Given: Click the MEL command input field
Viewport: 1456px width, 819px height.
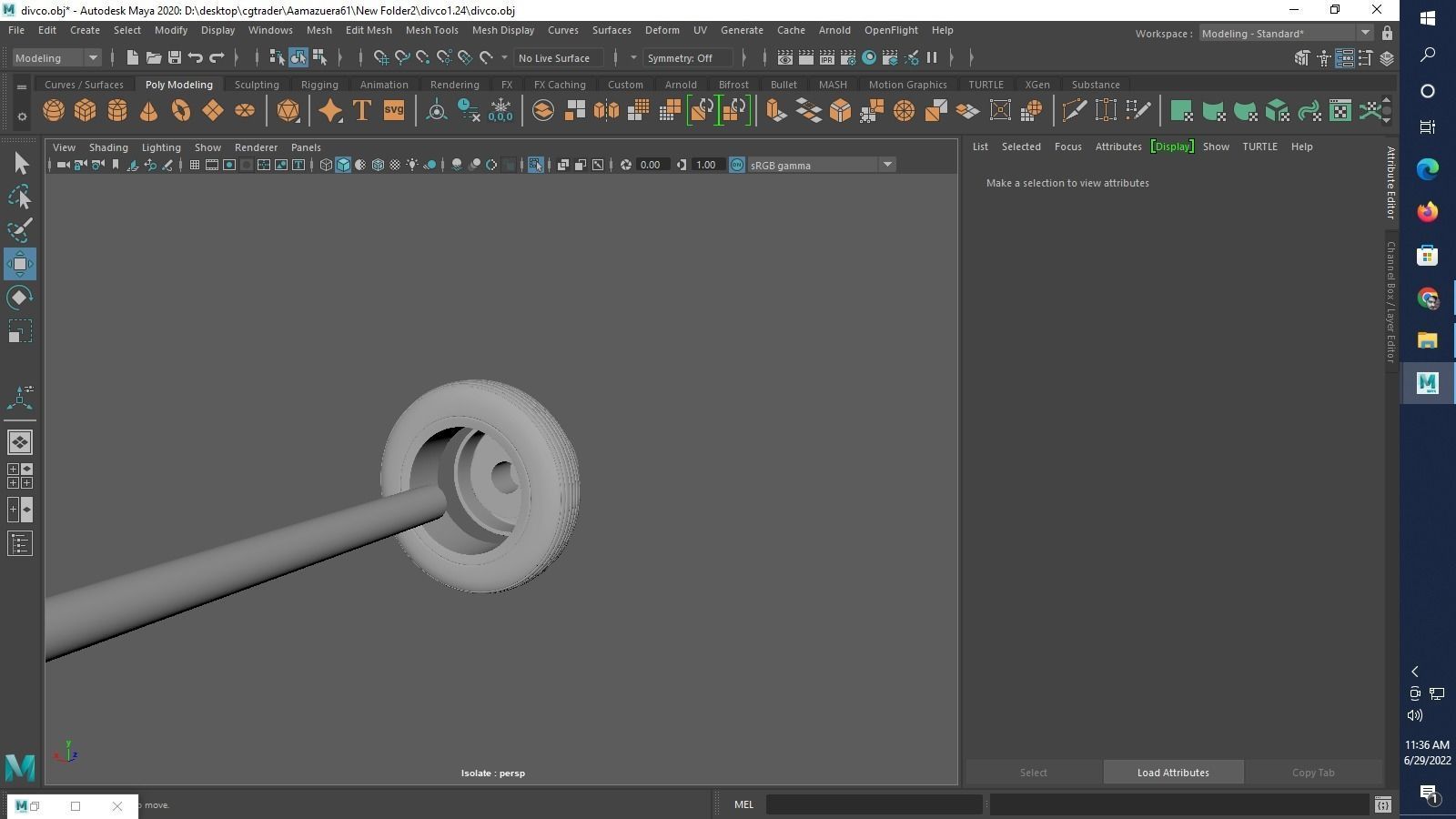Looking at the screenshot, I should (x=874, y=804).
